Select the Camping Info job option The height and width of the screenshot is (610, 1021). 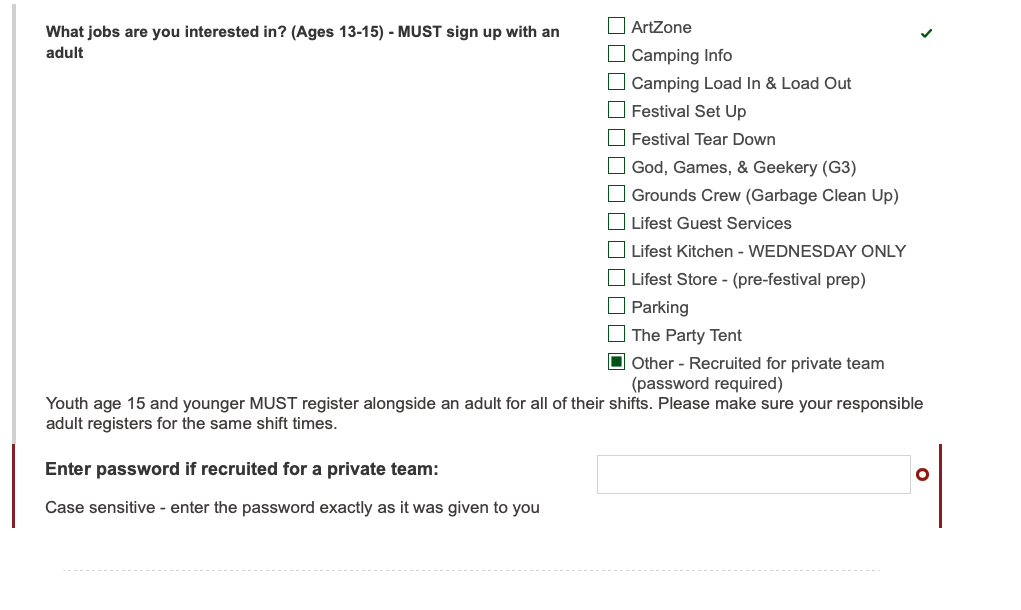(x=616, y=53)
